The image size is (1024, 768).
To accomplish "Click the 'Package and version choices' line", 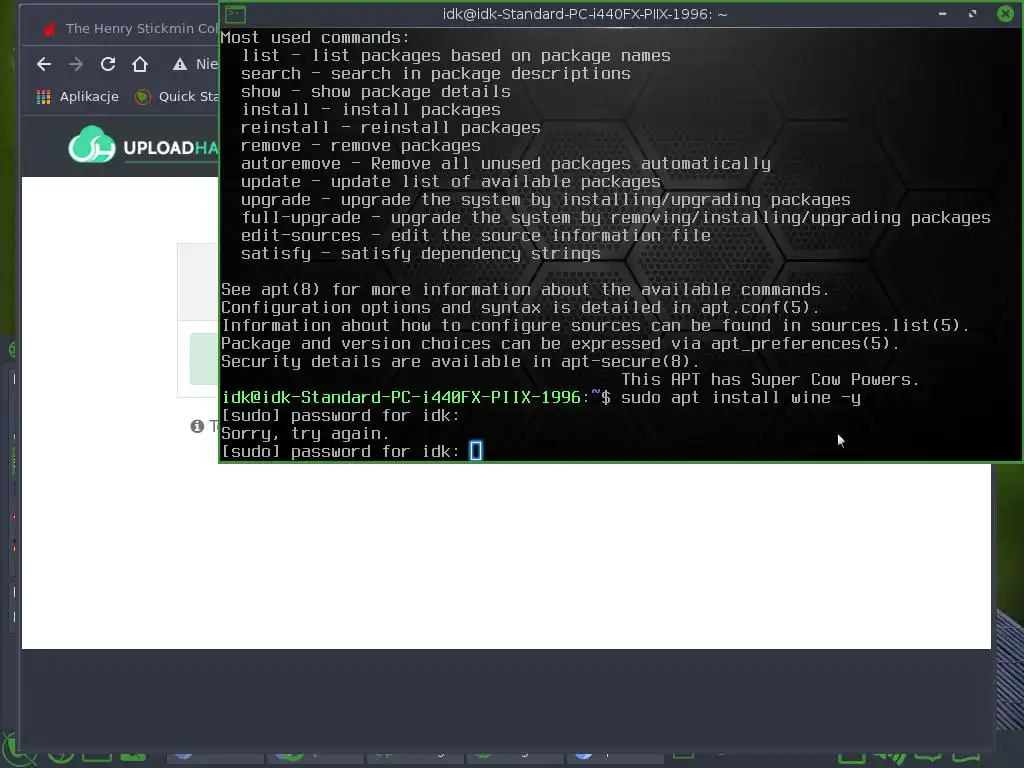I will (x=560, y=344).
